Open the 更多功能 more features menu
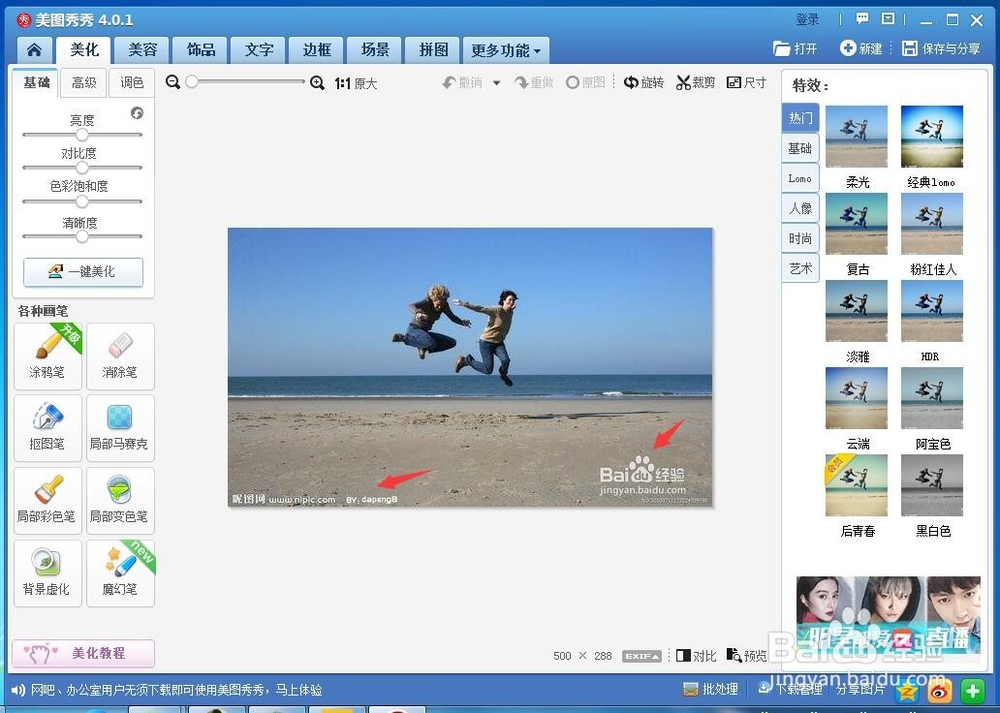The width and height of the screenshot is (1000, 713). (x=505, y=49)
